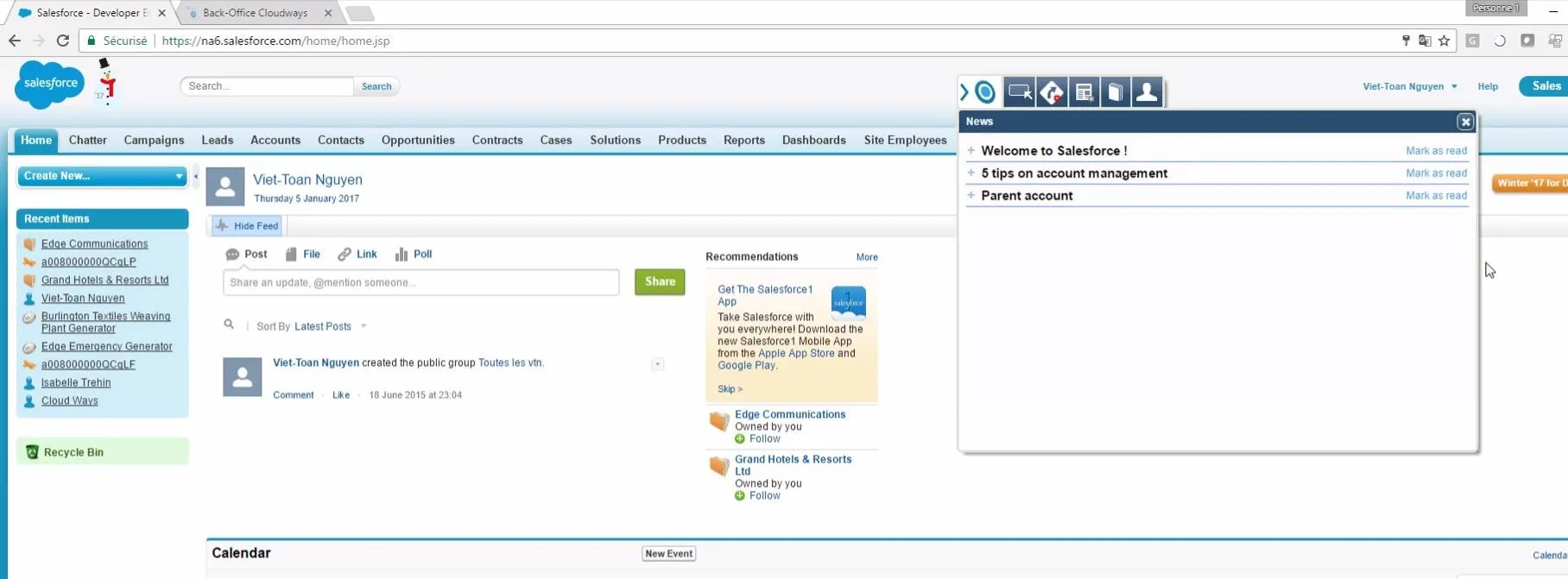Viewport: 1568px width, 579px height.
Task: Click the Search button
Action: (x=376, y=86)
